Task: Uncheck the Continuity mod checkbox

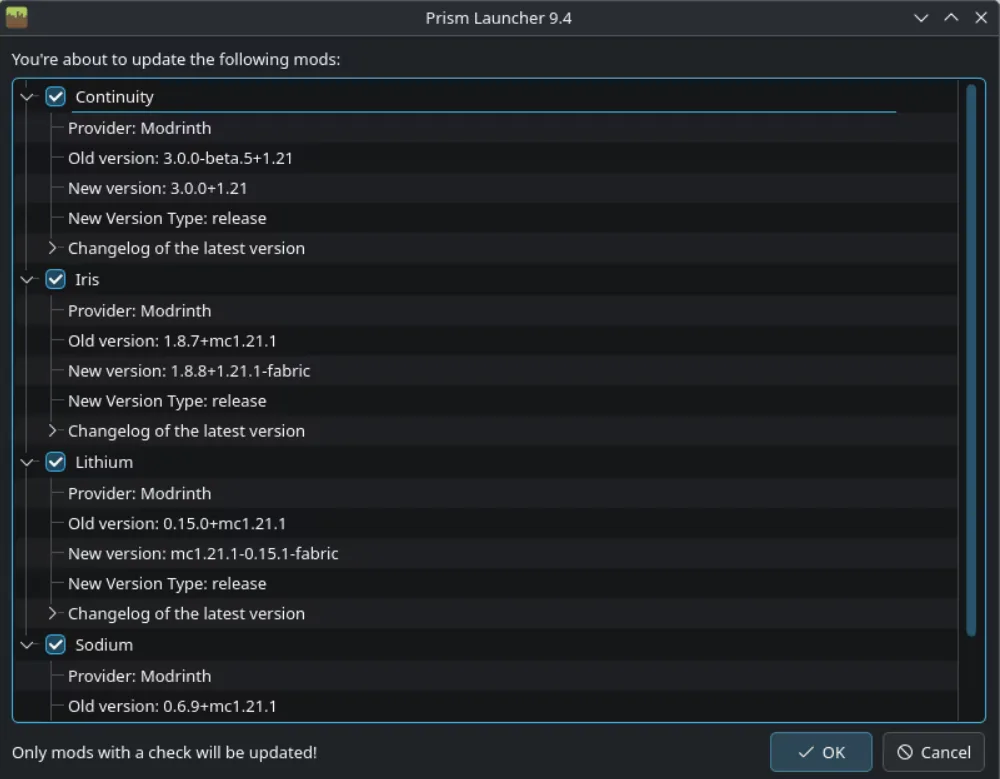Action: [x=55, y=97]
